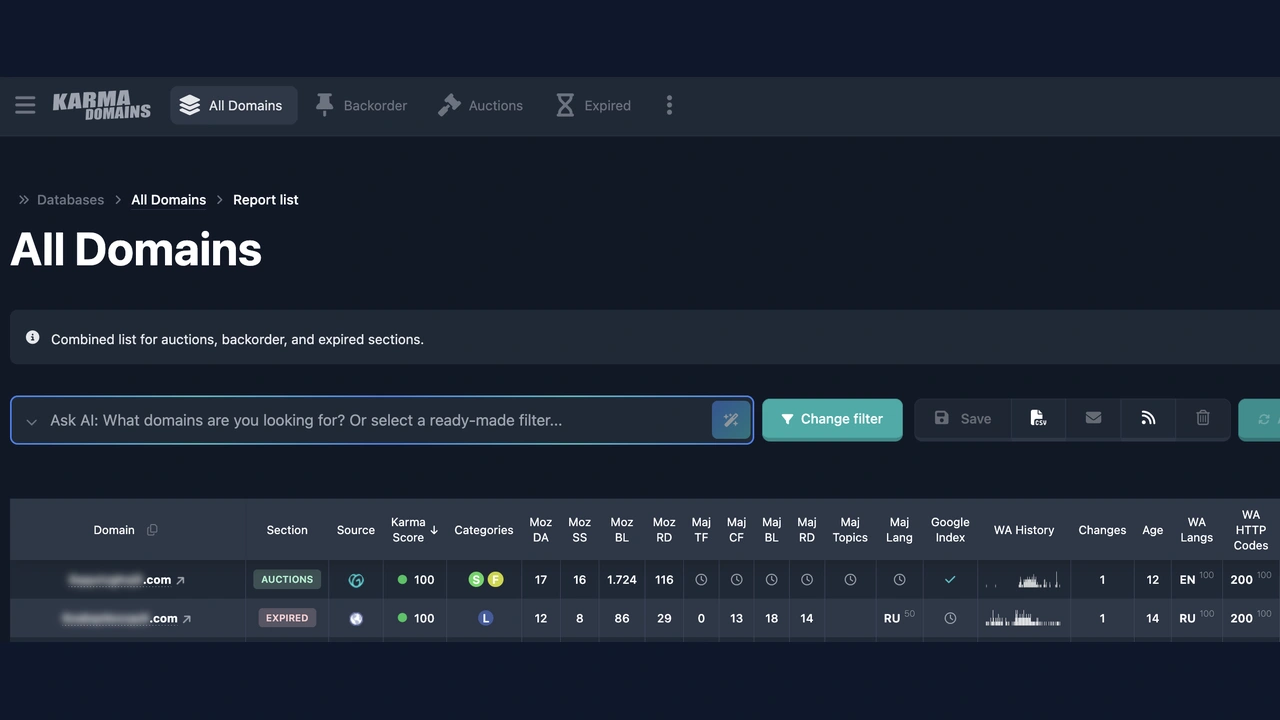Expand the ready-made filter chevron

coord(31,421)
